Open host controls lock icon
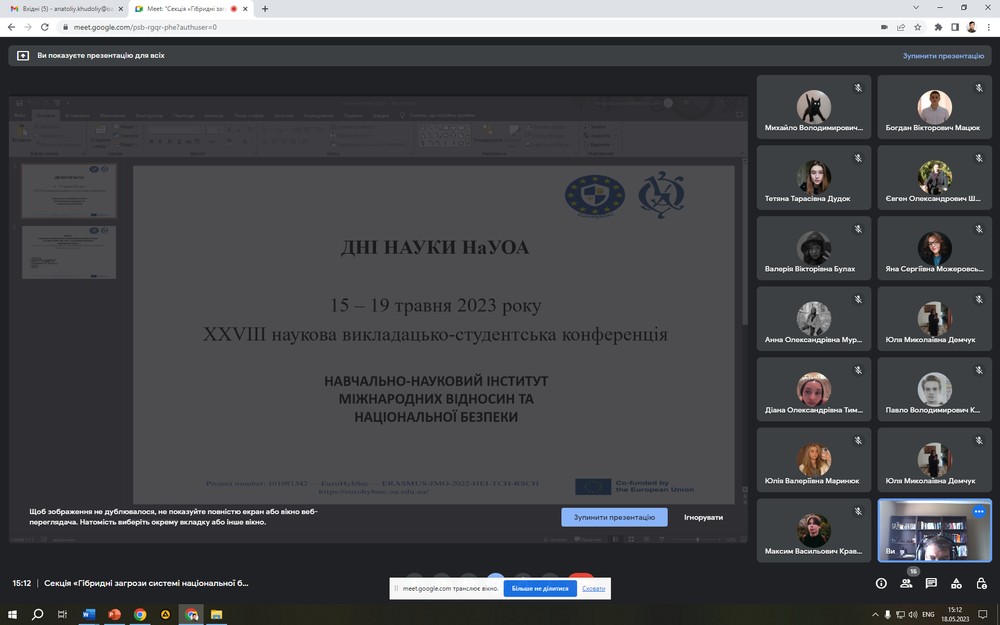The image size is (1000, 625). [x=981, y=583]
